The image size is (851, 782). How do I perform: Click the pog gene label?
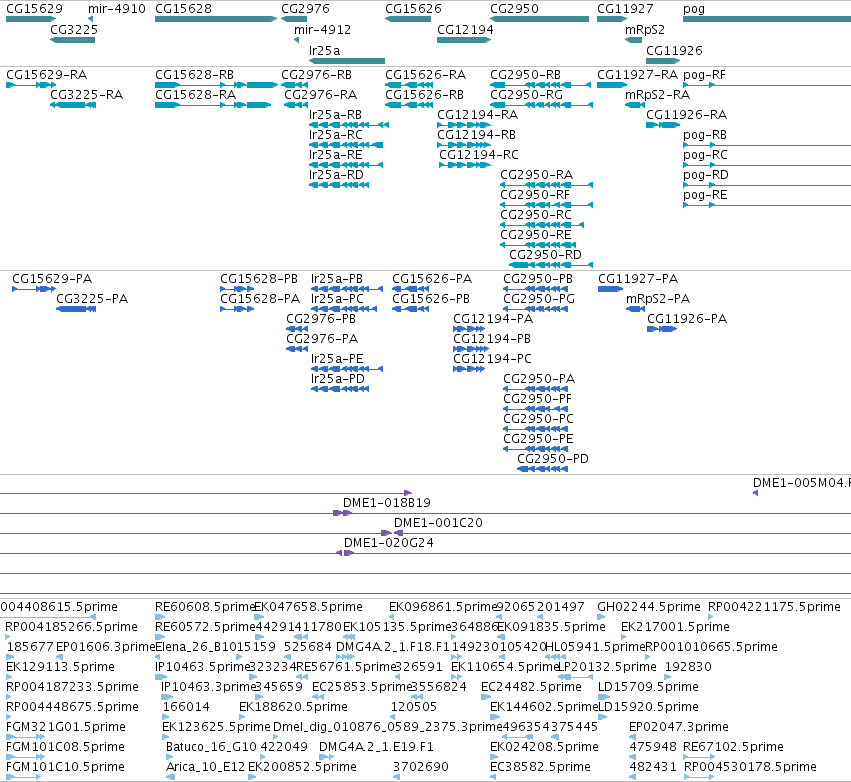(x=694, y=9)
